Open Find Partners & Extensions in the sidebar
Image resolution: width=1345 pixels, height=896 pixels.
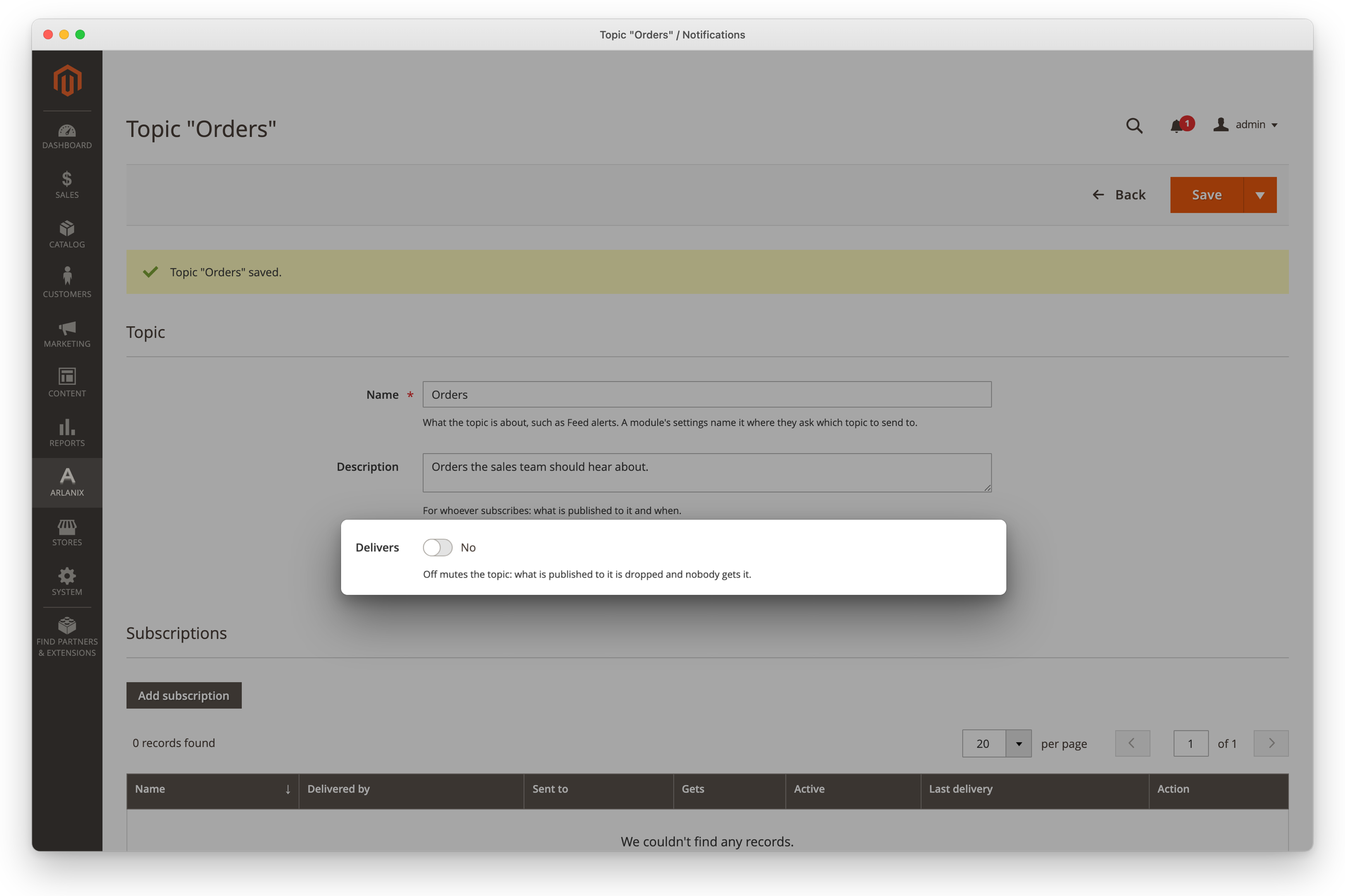pyautogui.click(x=67, y=637)
